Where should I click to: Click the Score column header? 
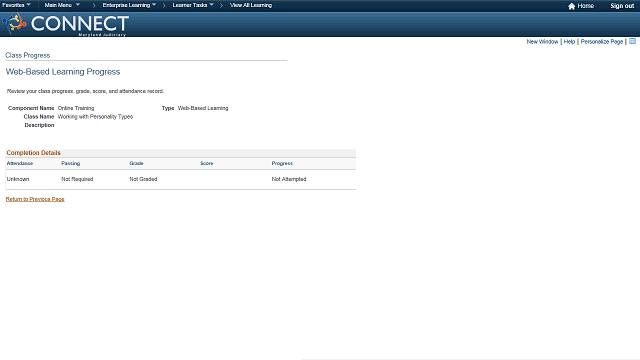click(207, 163)
